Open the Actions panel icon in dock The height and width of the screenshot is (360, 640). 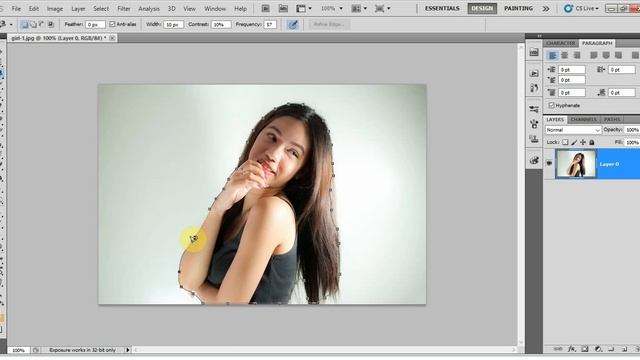click(x=534, y=73)
